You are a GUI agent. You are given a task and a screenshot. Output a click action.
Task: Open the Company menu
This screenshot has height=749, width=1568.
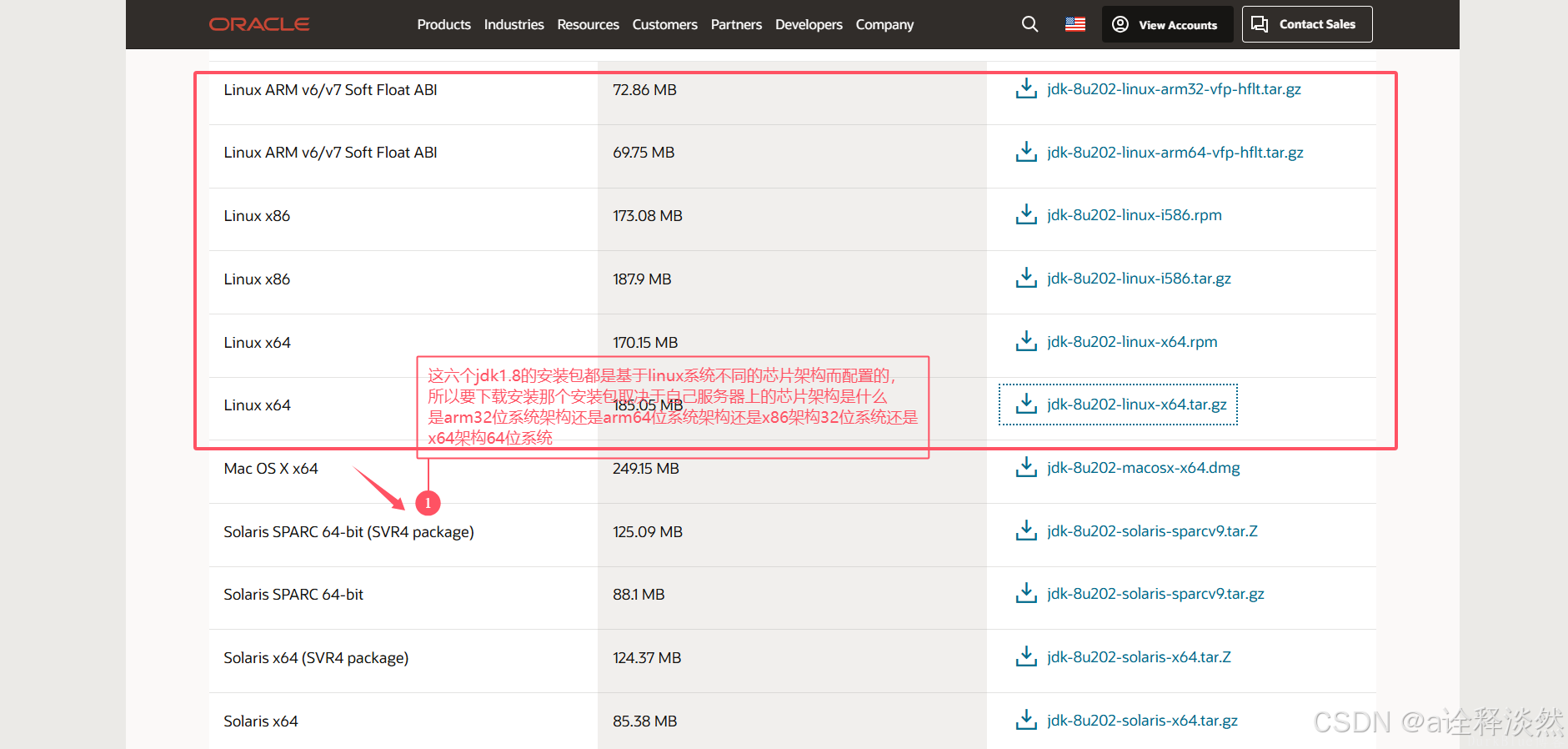(x=884, y=25)
